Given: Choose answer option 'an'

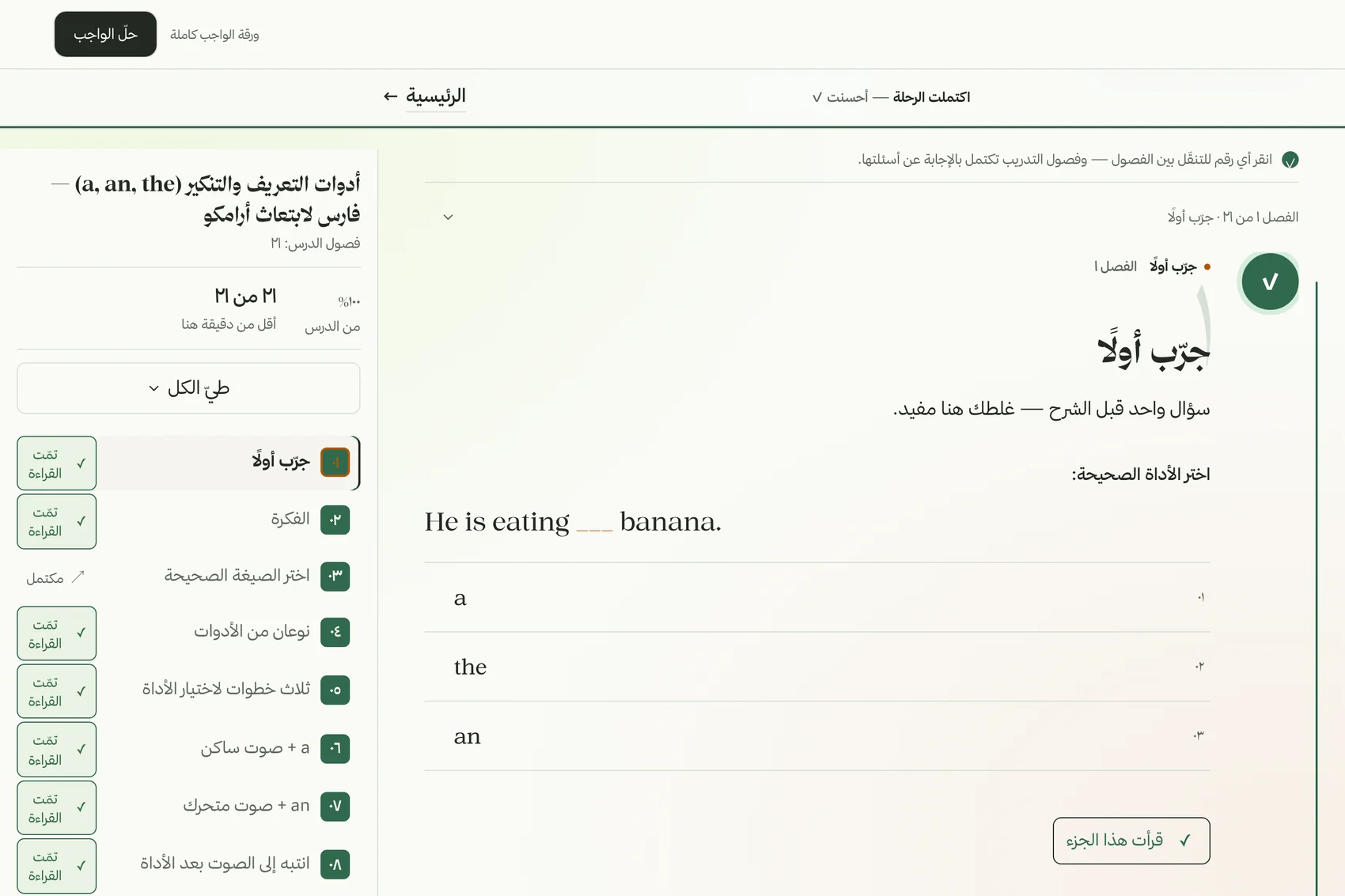Looking at the screenshot, I should (817, 736).
